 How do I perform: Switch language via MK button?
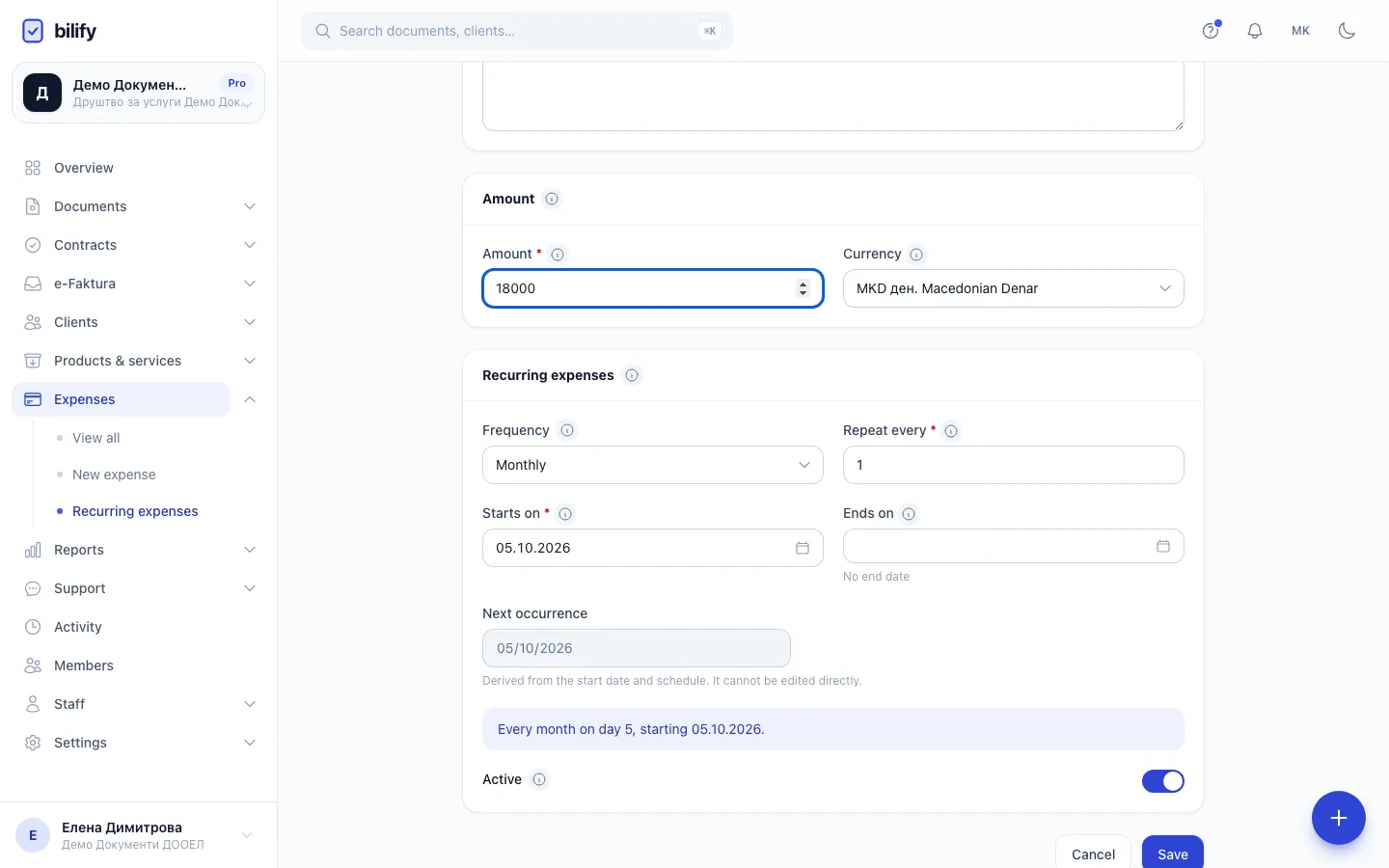[1300, 31]
